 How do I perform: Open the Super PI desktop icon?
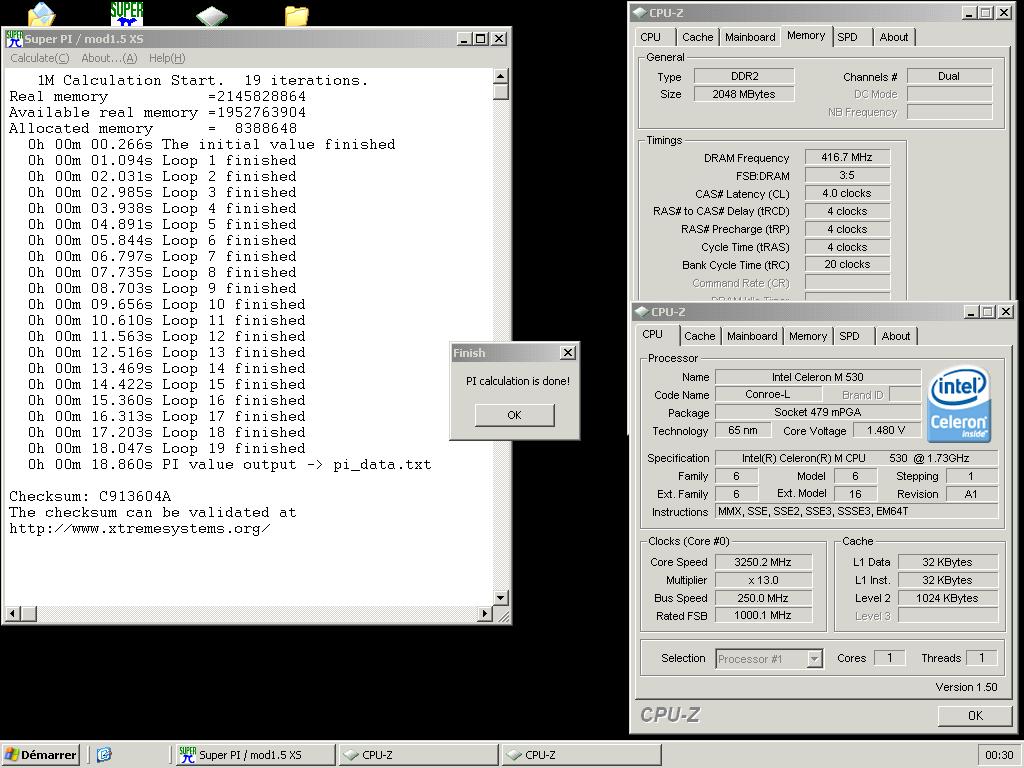126,13
